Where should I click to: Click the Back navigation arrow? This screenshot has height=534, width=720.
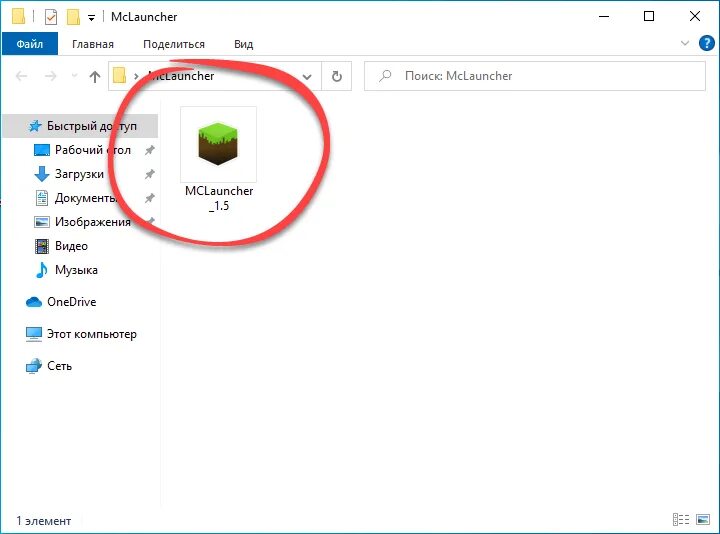(21, 76)
